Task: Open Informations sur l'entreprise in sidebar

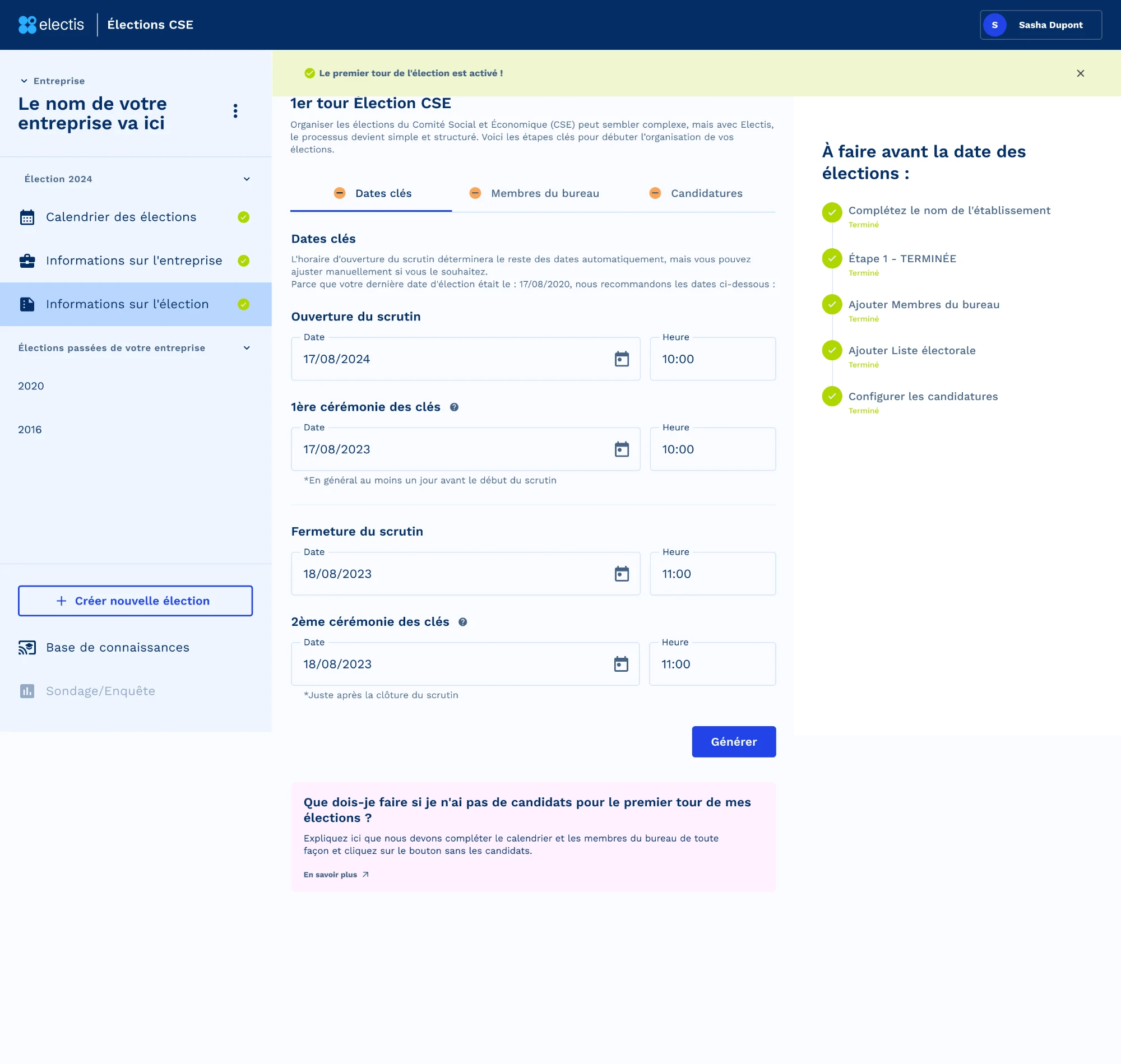Action: [136, 261]
